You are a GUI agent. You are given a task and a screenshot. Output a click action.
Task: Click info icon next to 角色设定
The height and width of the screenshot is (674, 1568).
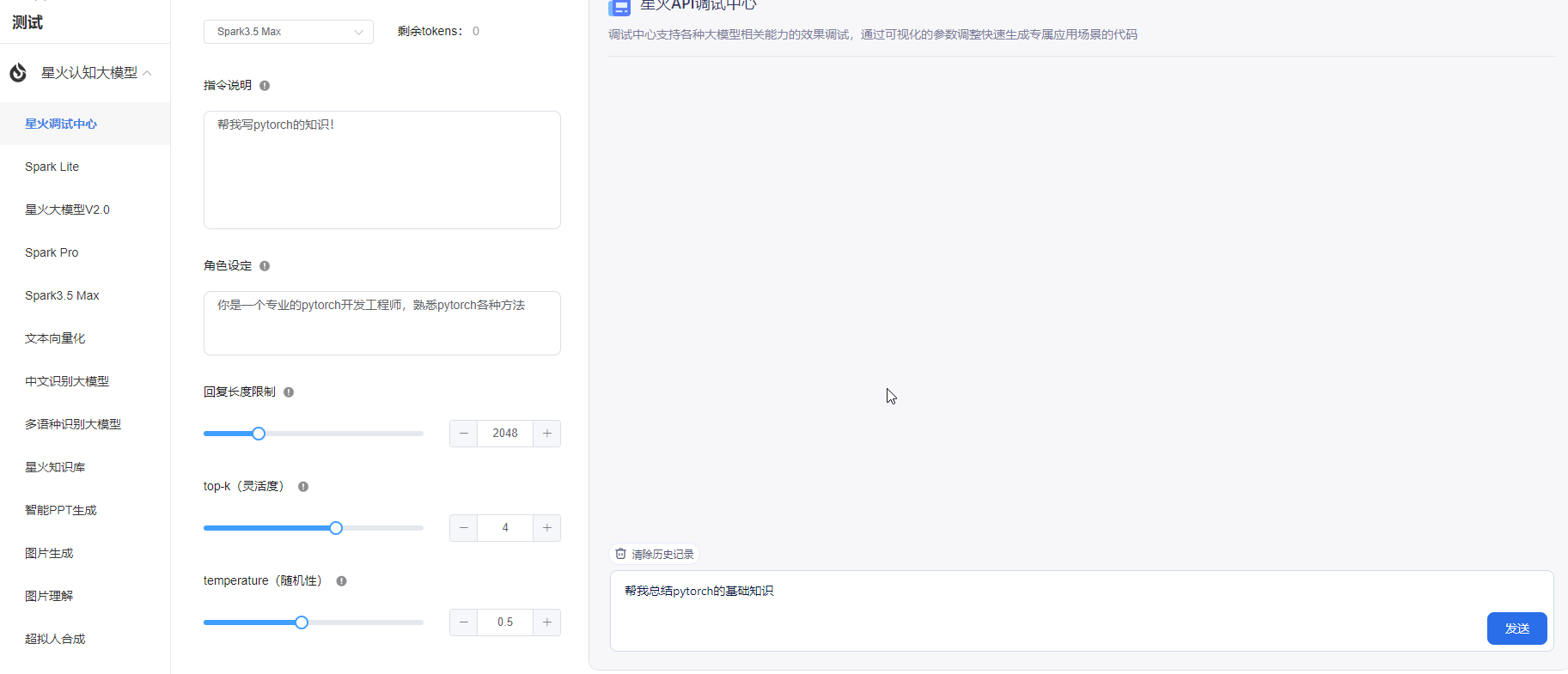265,265
